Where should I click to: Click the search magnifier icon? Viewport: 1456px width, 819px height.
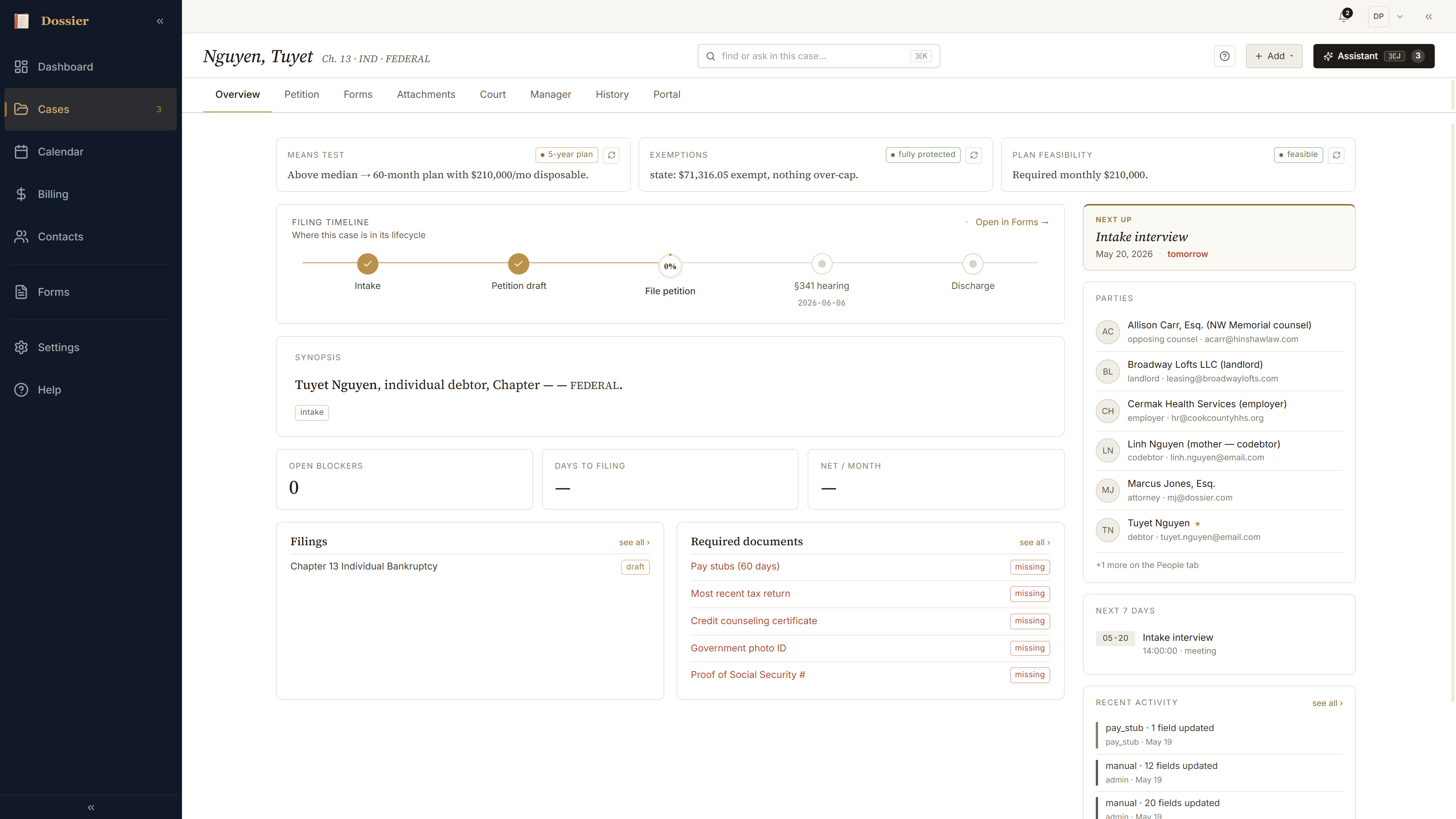(711, 56)
